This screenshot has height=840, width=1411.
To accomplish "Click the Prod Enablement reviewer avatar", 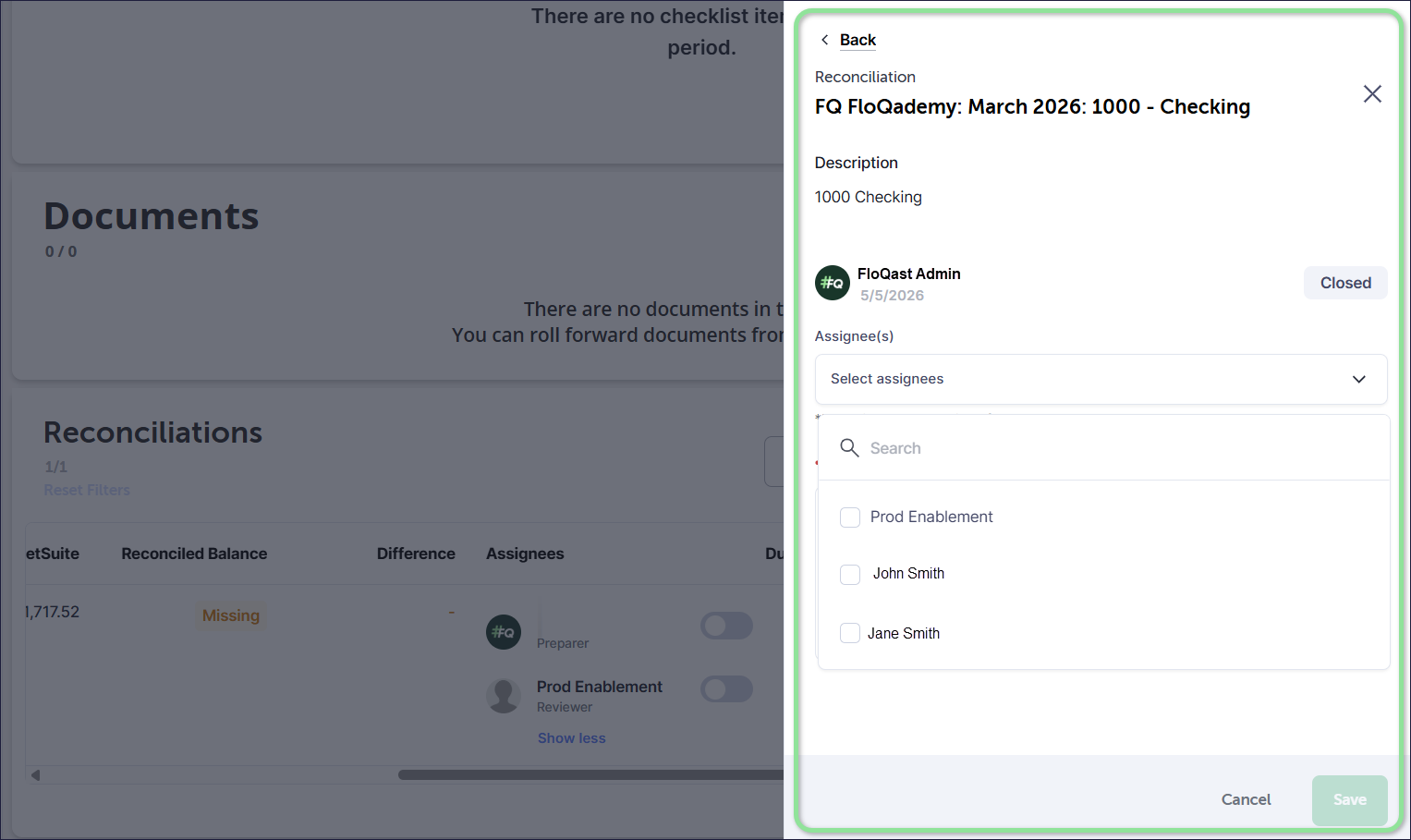I will tap(504, 696).
